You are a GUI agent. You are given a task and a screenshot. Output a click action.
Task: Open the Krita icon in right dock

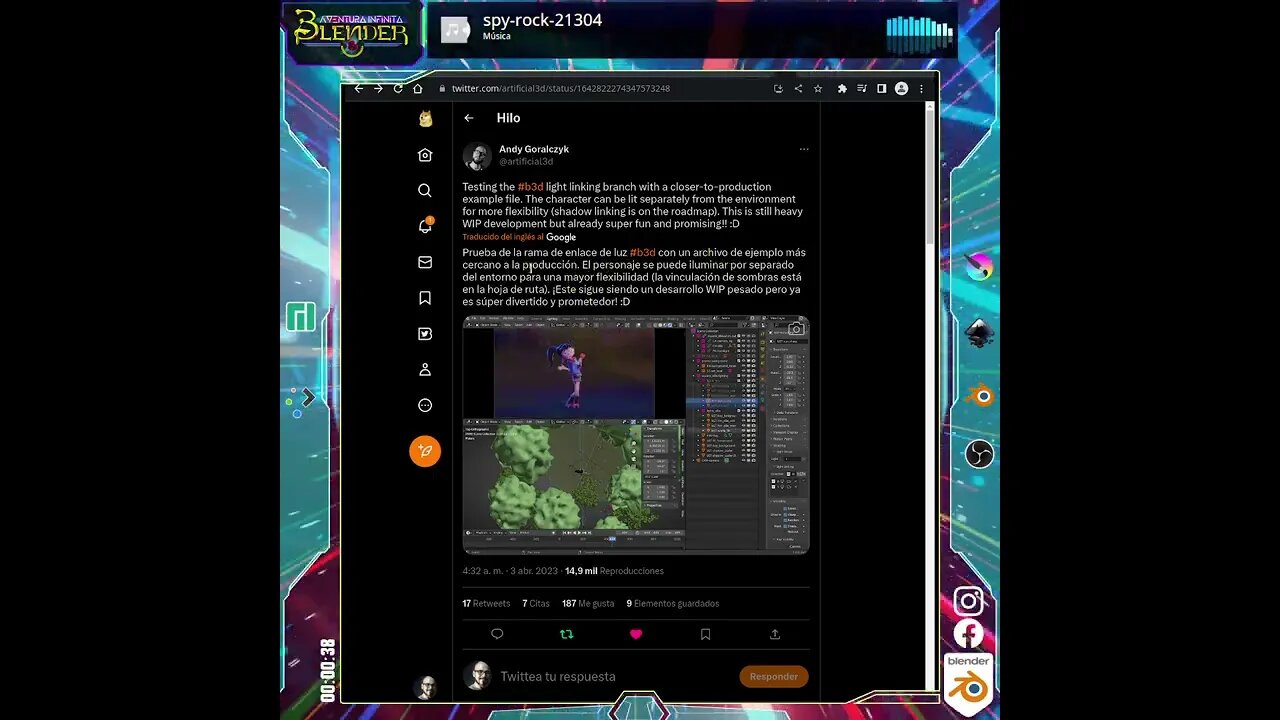click(978, 268)
